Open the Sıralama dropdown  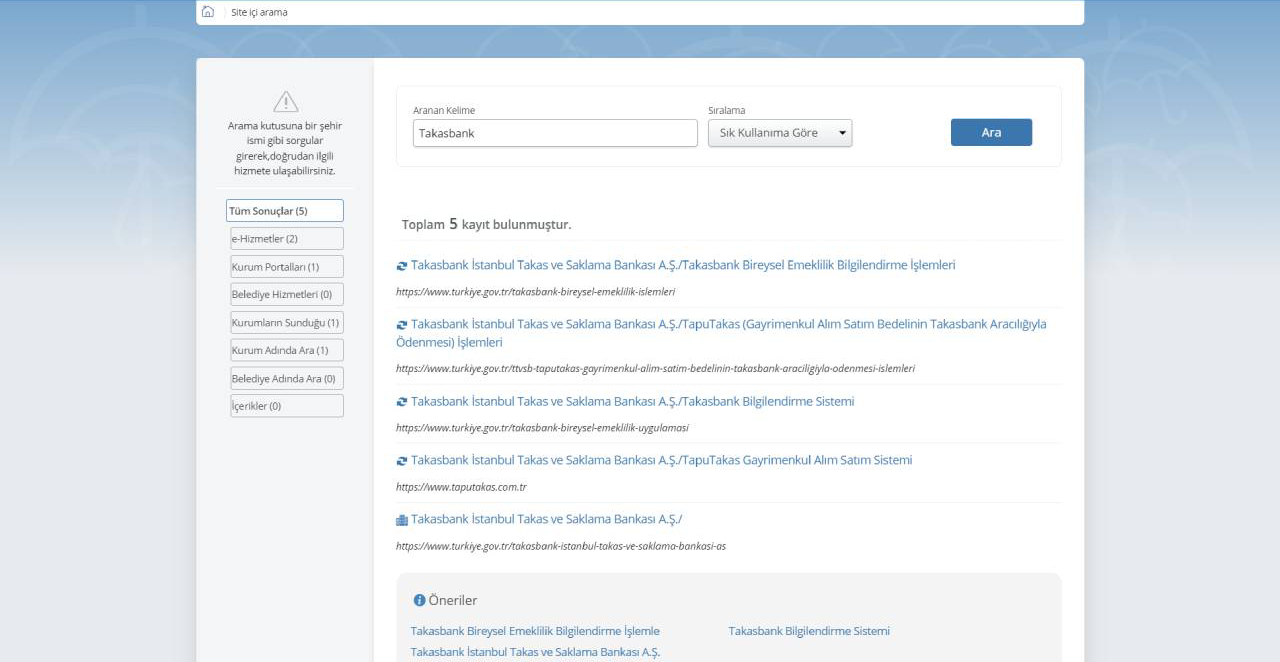point(780,133)
